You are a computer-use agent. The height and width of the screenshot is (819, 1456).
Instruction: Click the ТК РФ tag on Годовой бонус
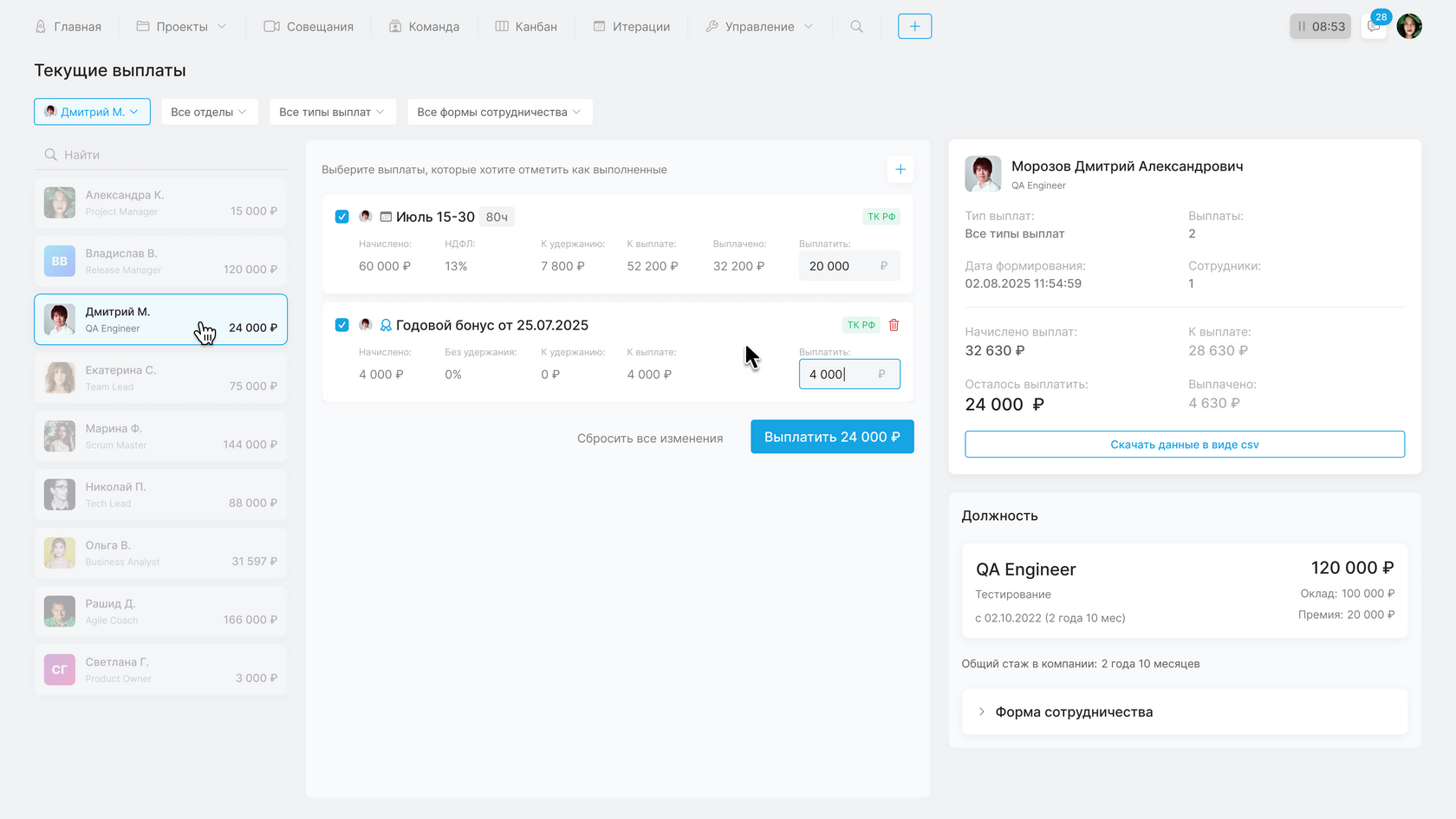pos(861,325)
